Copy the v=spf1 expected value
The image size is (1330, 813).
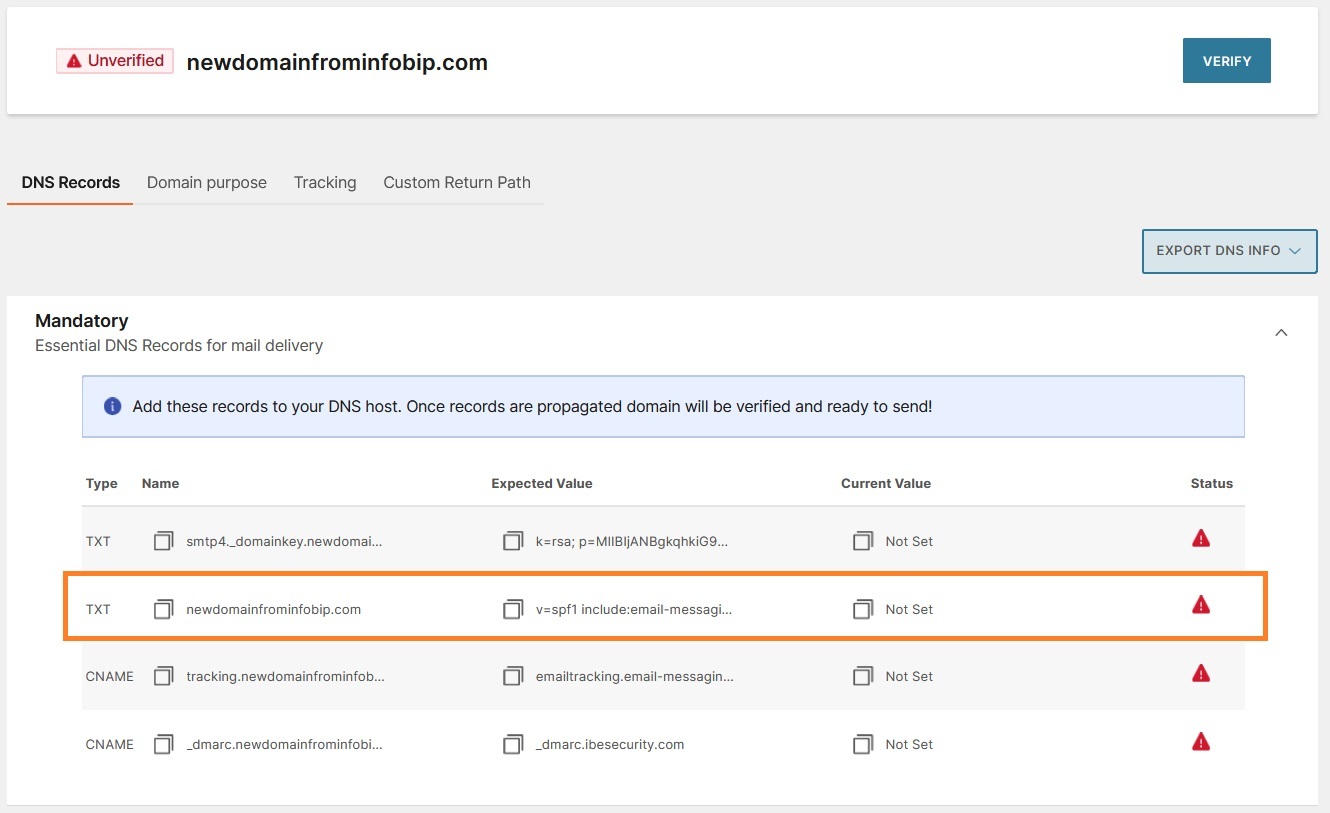pyautogui.click(x=513, y=609)
